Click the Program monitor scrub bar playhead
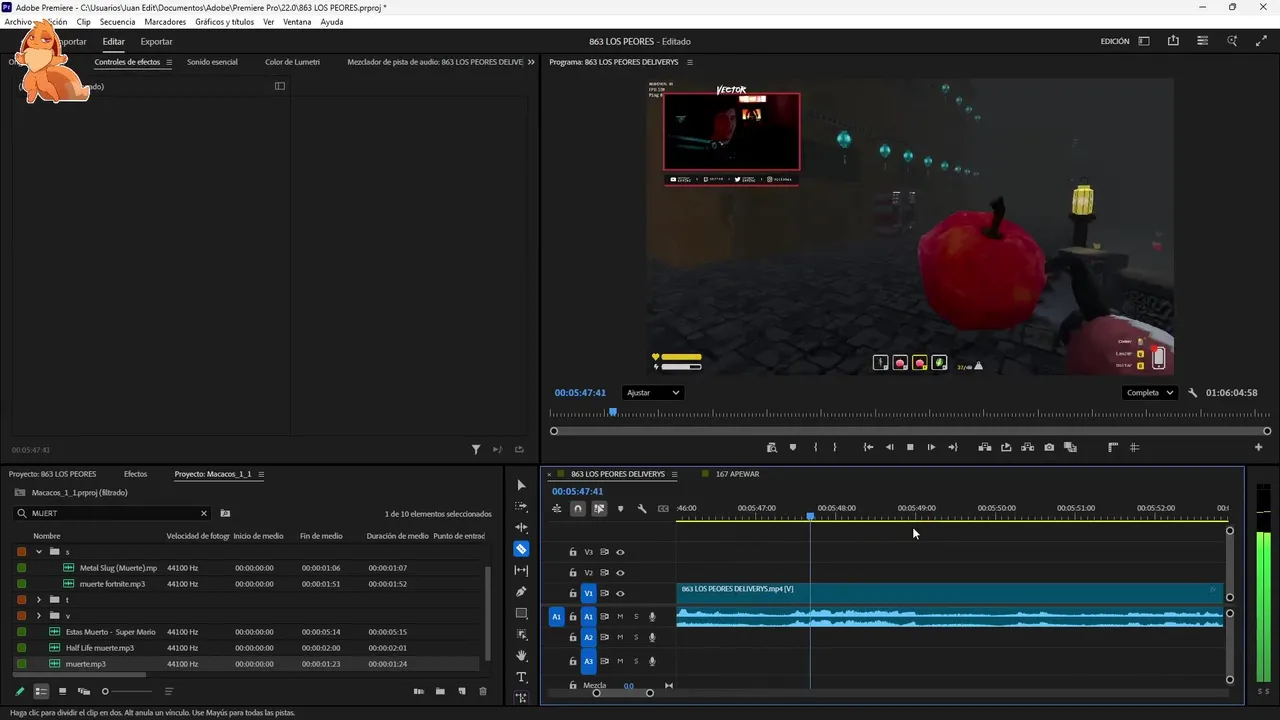This screenshot has height=720, width=1280. [613, 411]
